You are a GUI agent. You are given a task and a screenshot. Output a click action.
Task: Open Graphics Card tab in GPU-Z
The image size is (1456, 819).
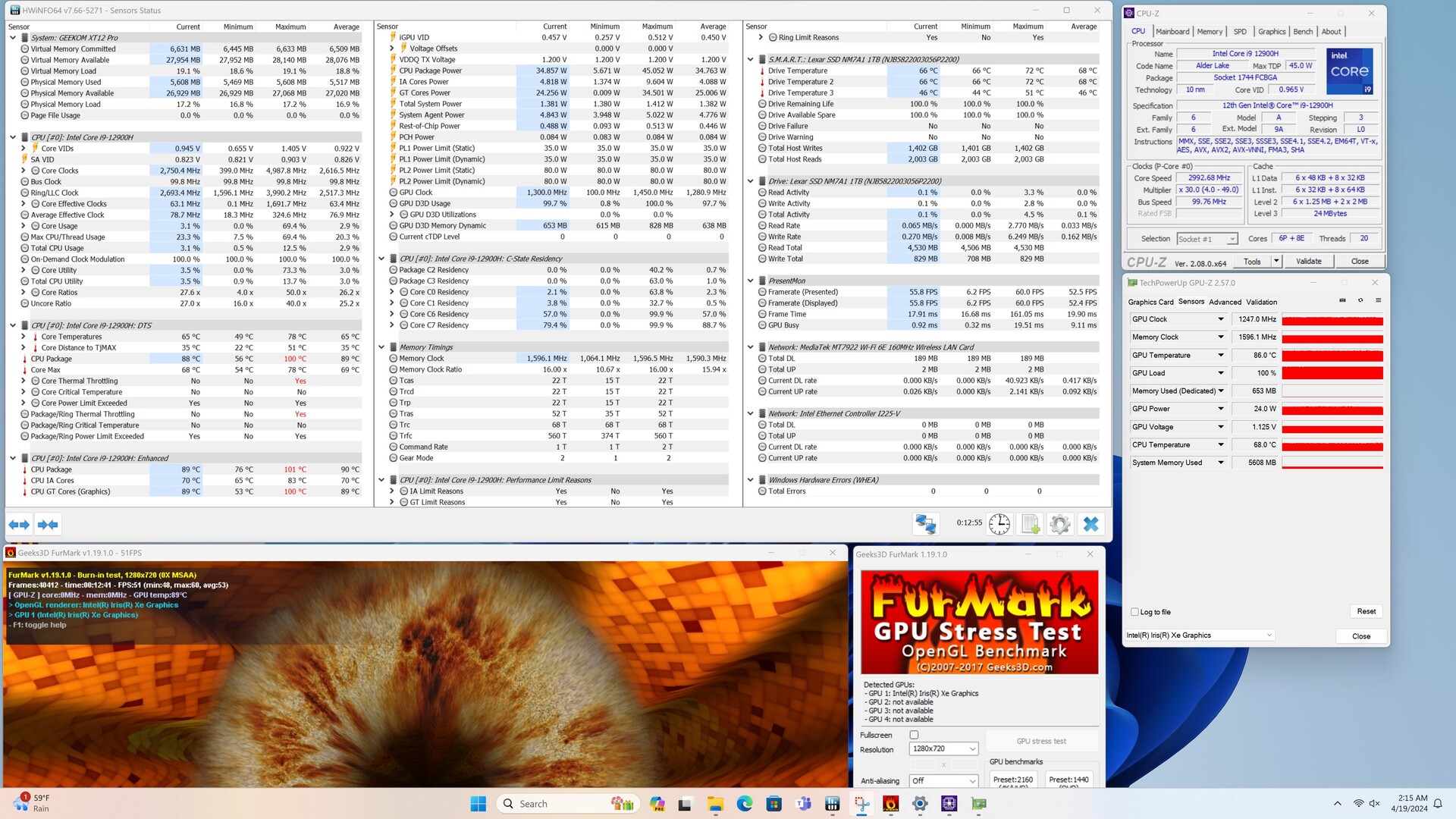pyautogui.click(x=1150, y=302)
